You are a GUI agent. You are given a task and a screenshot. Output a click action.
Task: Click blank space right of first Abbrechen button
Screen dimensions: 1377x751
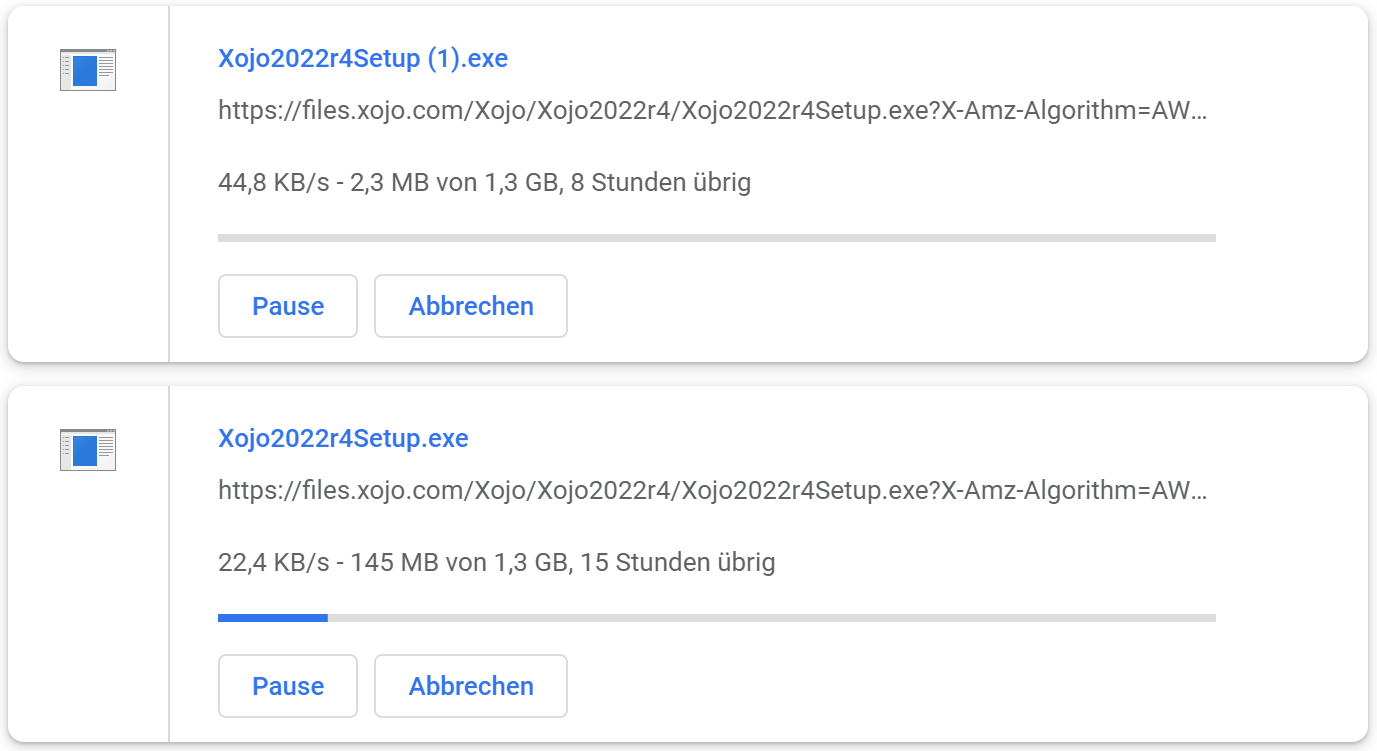pos(900,306)
